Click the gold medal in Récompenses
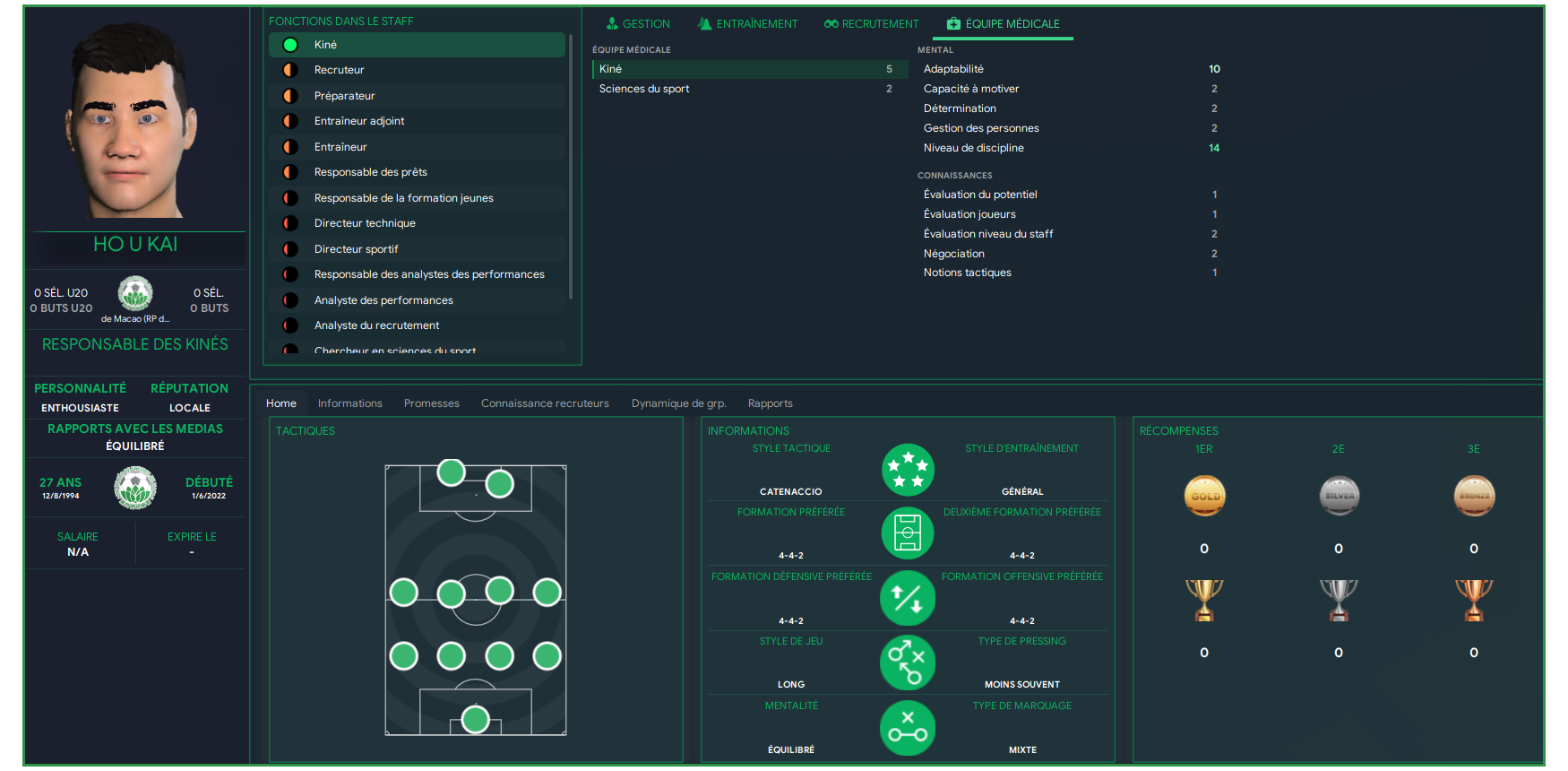 1204,496
